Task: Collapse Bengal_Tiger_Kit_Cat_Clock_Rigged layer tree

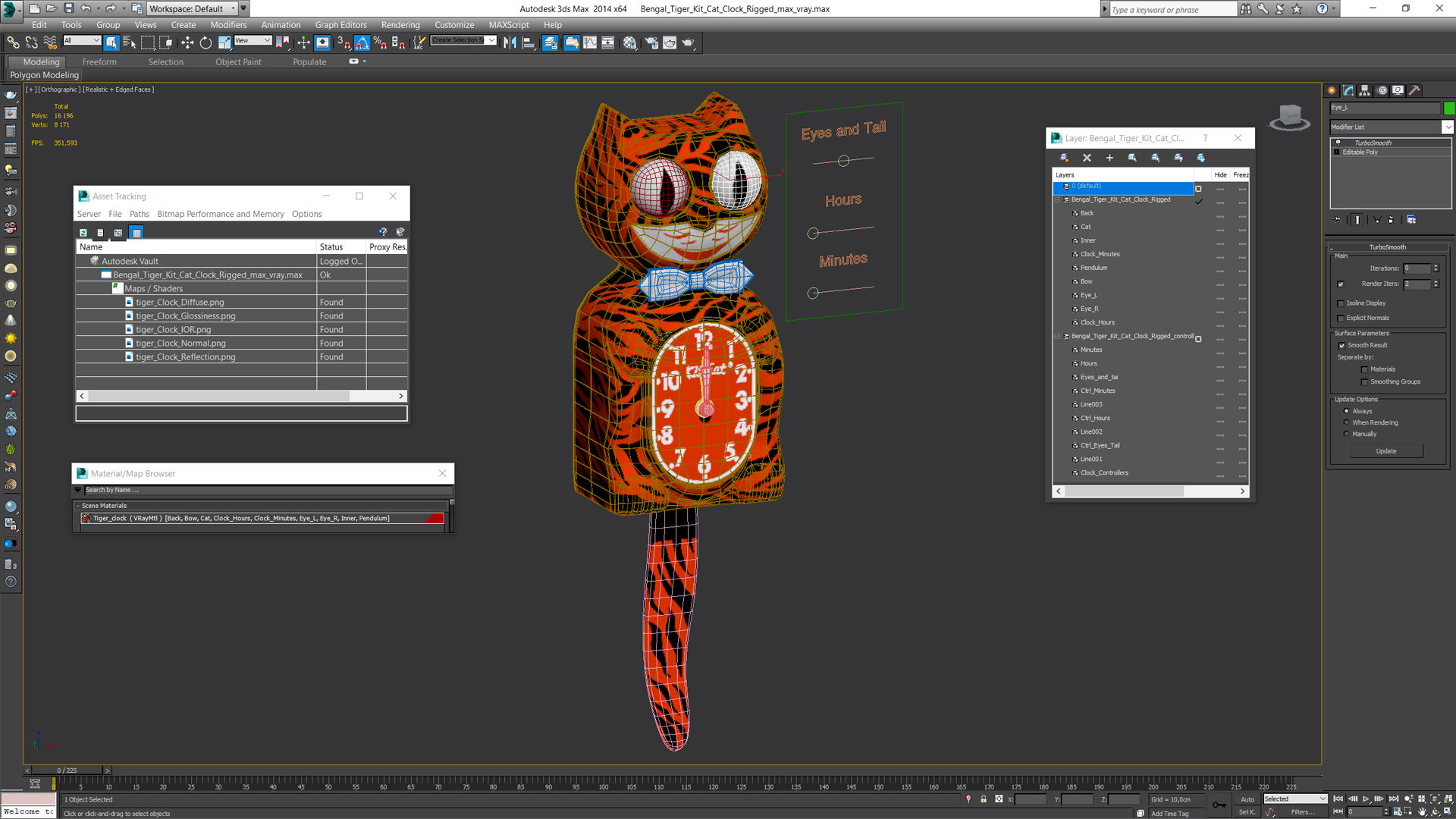Action: point(1058,200)
